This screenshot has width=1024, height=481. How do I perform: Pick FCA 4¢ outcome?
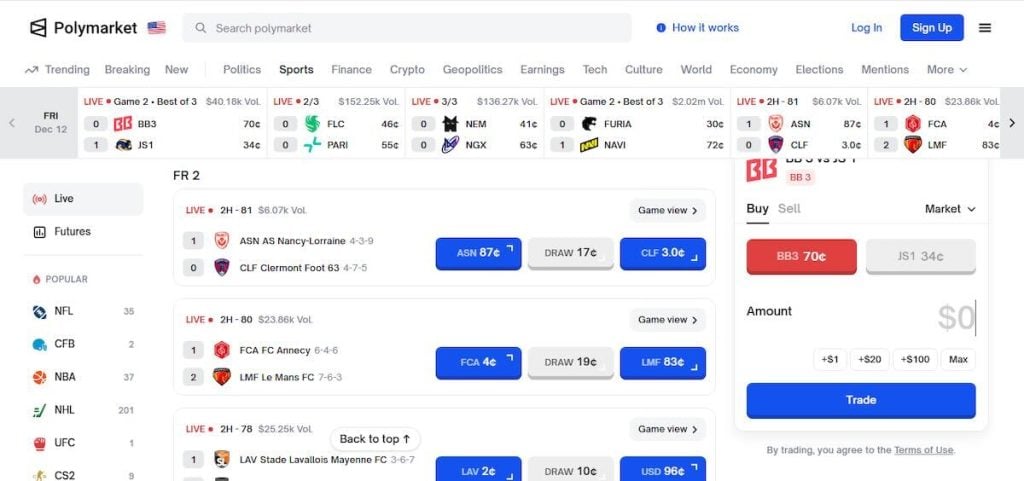click(x=479, y=362)
